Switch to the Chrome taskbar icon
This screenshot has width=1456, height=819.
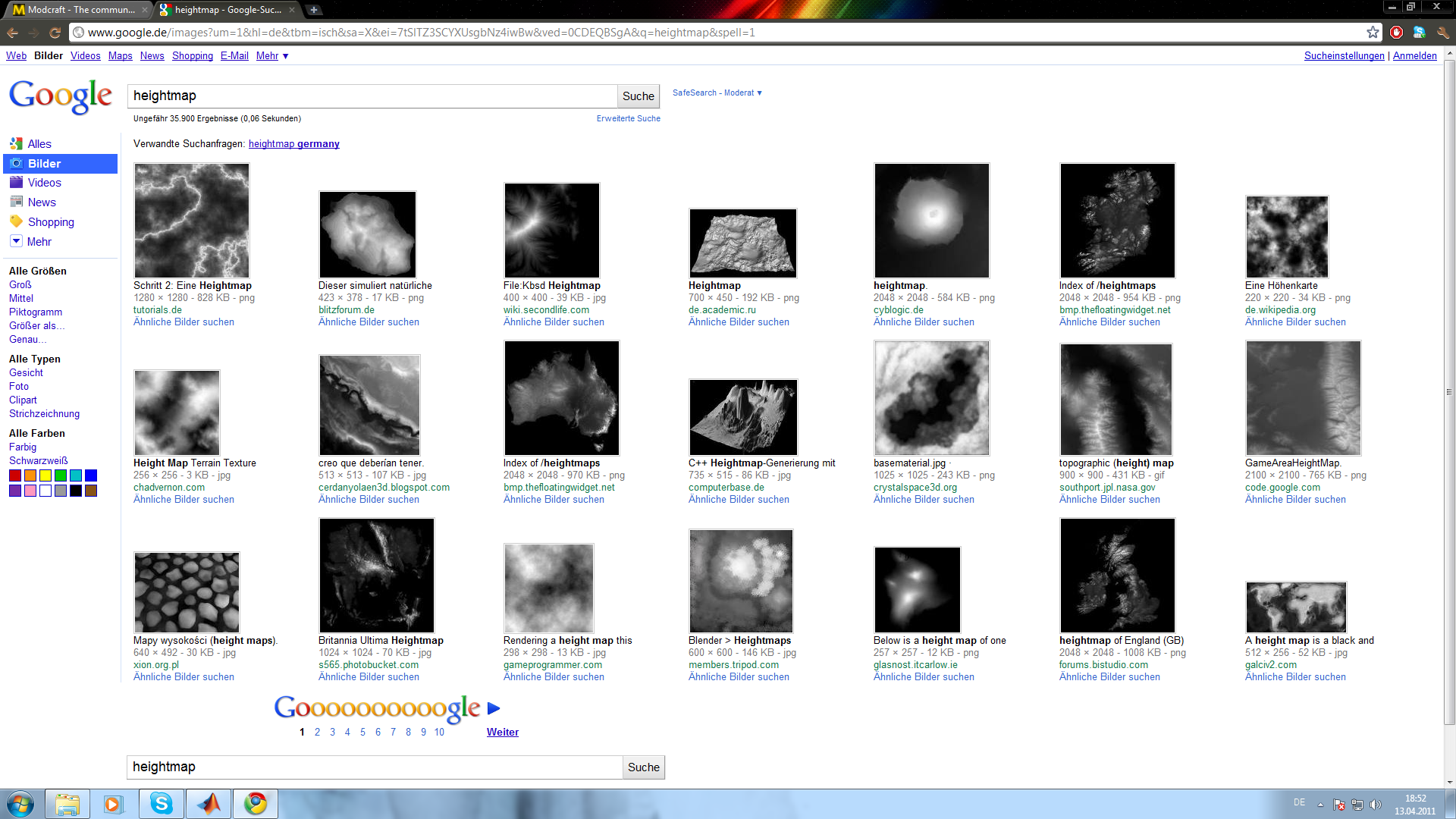click(x=256, y=804)
